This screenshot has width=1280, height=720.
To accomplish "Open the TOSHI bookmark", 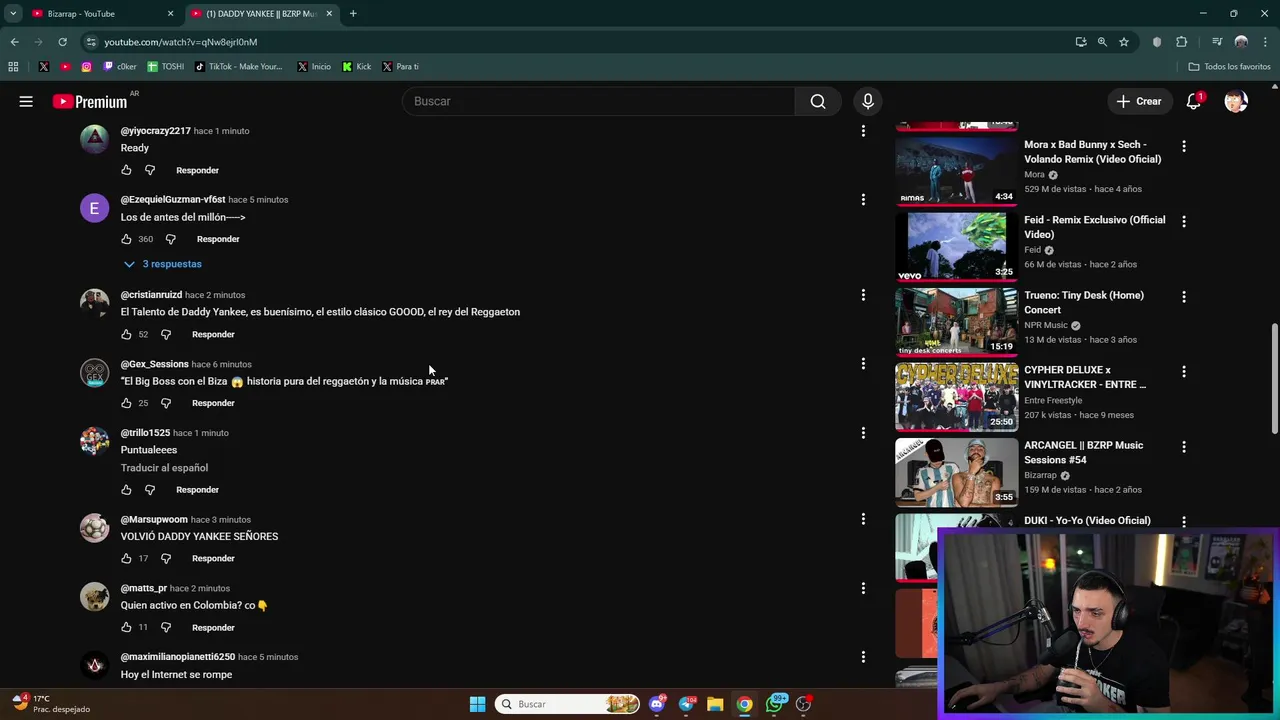I will tap(166, 67).
